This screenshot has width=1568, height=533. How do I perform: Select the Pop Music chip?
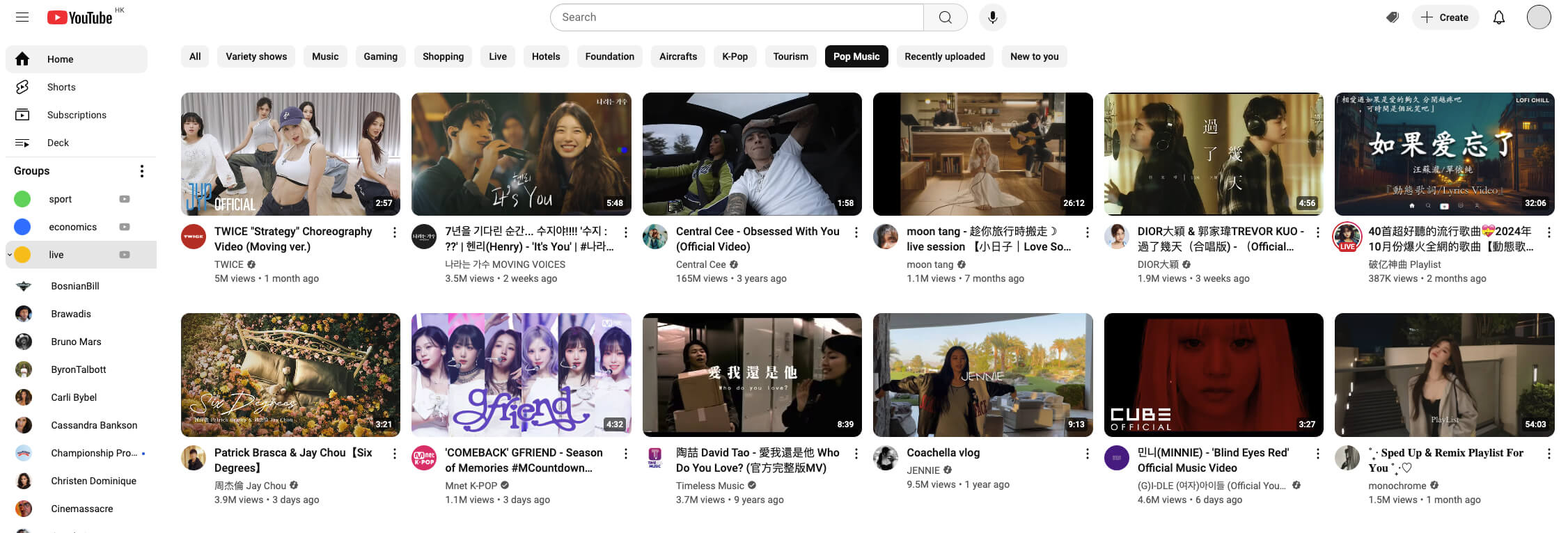point(856,56)
